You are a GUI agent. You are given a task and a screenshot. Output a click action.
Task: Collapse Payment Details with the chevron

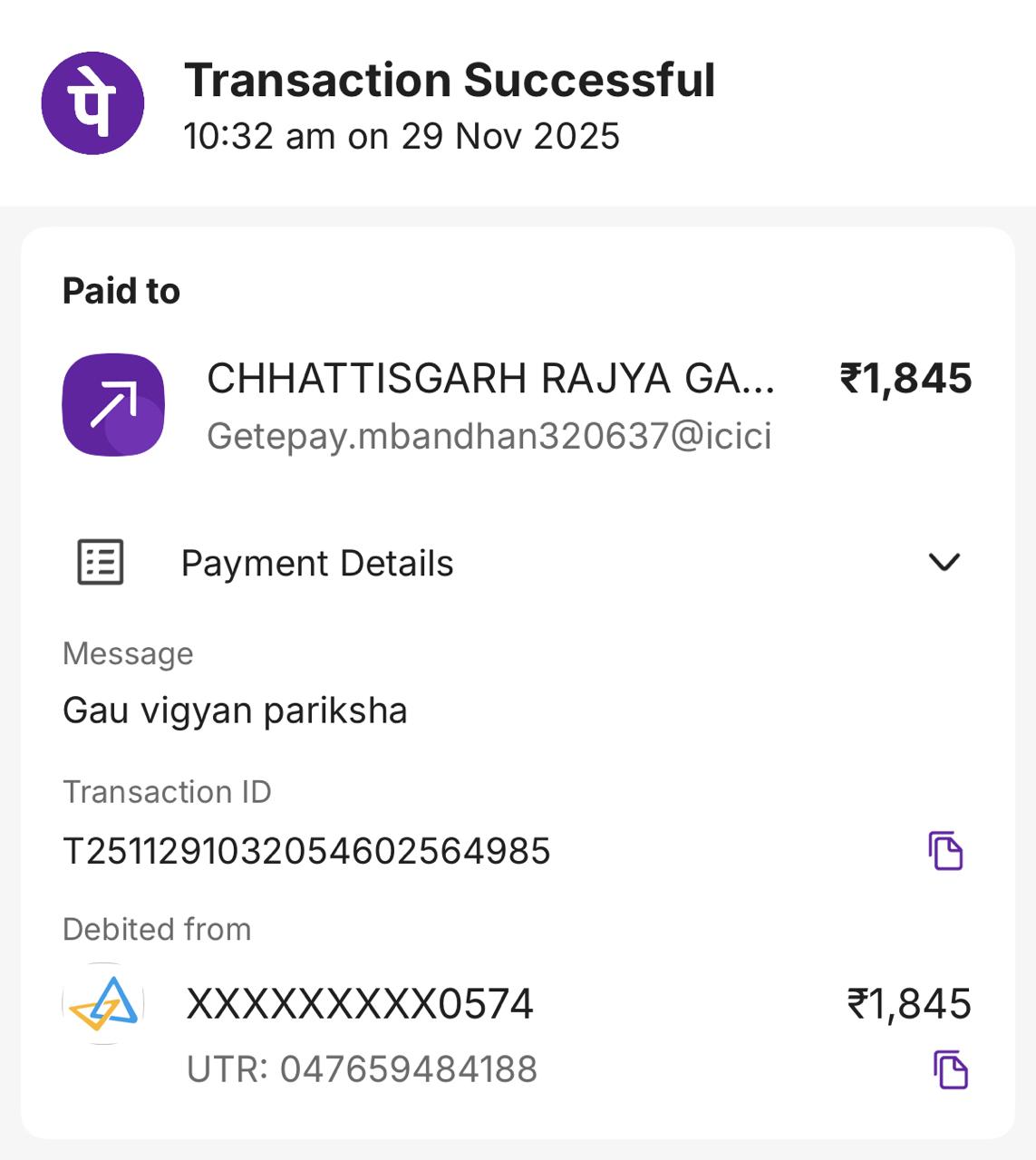point(944,563)
